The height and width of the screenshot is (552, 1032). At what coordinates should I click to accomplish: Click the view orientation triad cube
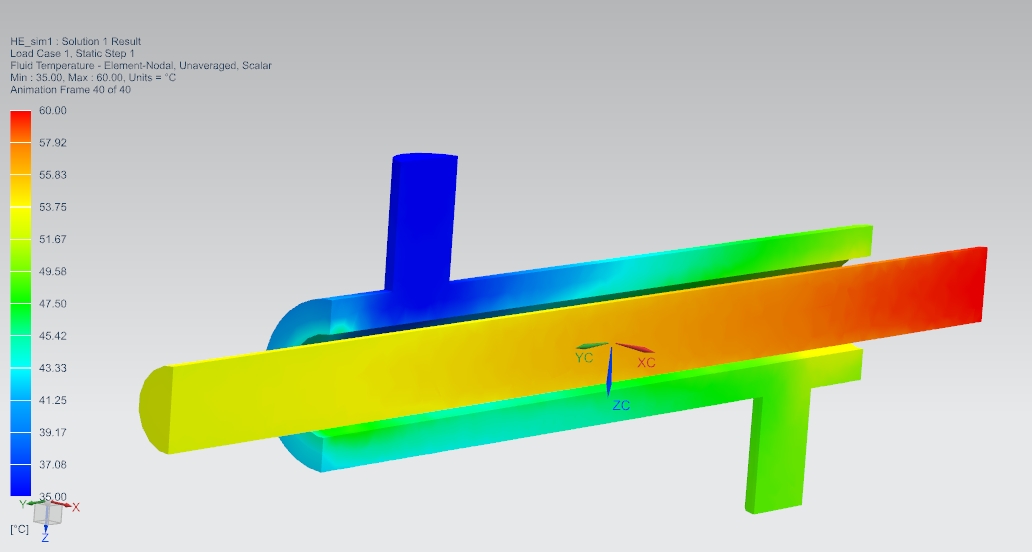click(48, 513)
